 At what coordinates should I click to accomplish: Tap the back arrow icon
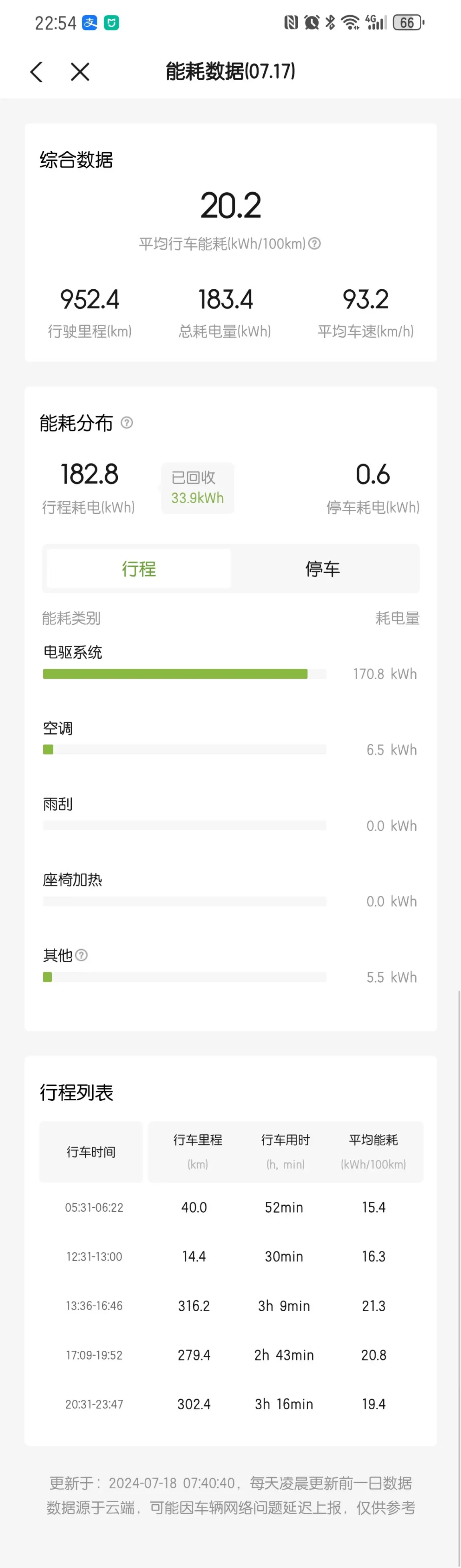pos(36,72)
